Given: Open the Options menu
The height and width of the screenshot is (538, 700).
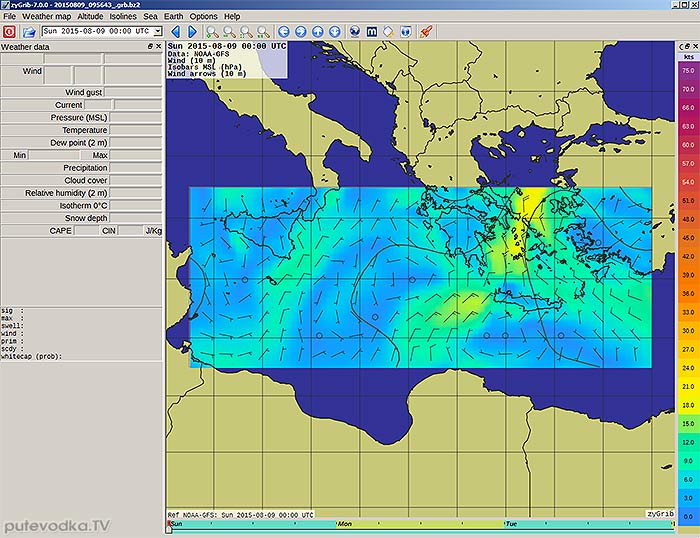Looking at the screenshot, I should point(204,17).
